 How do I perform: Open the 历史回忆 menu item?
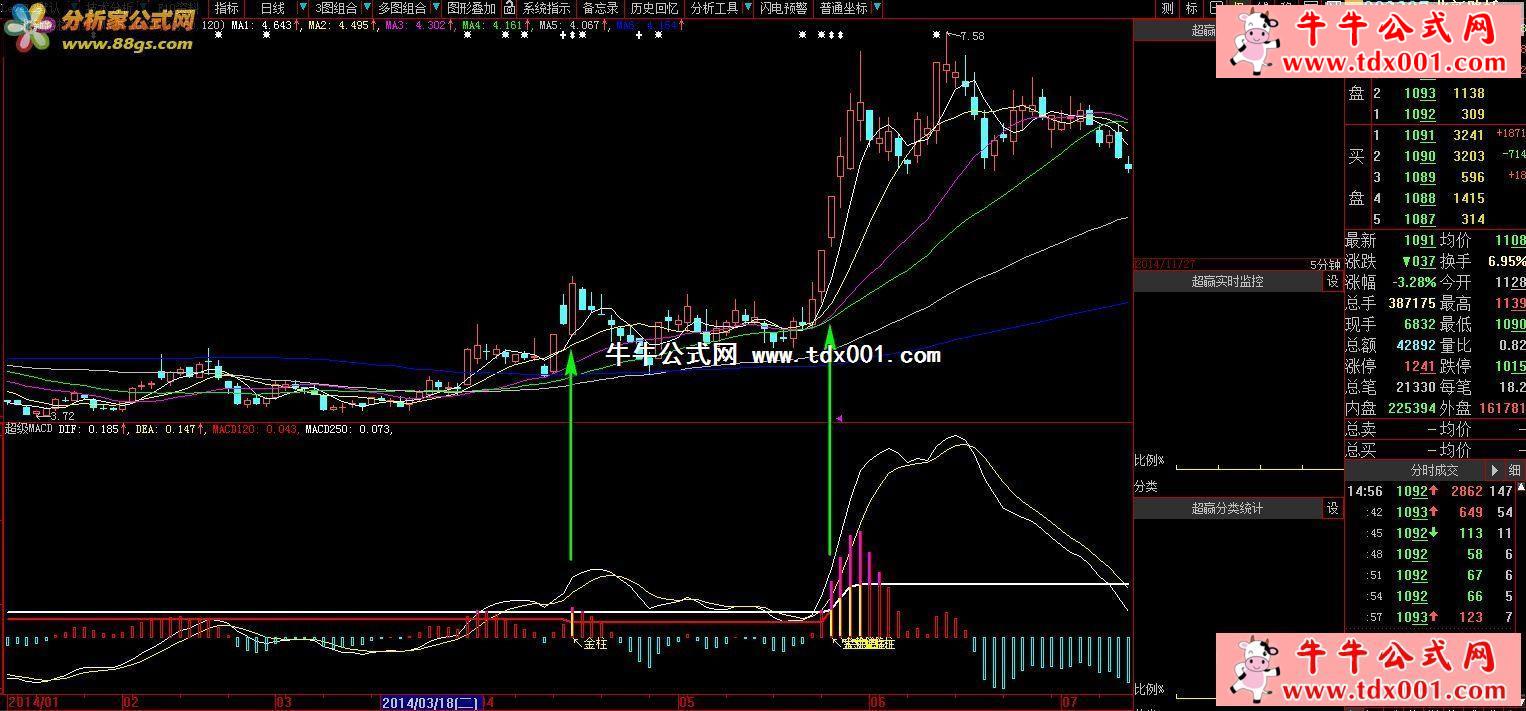coord(654,8)
